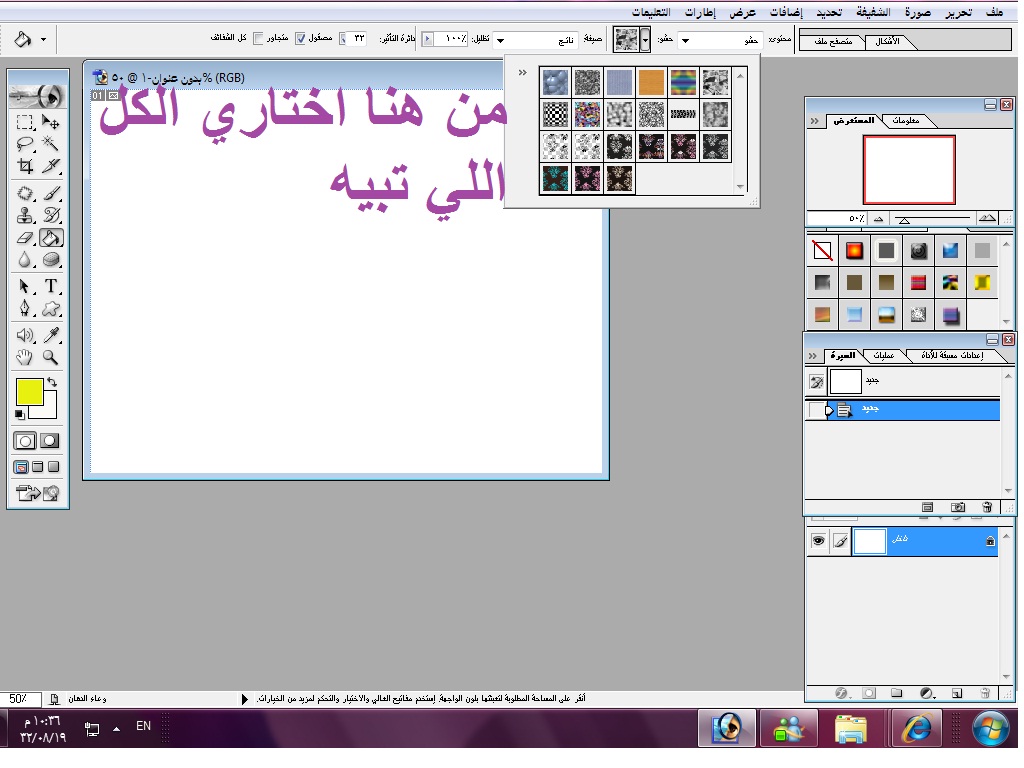Activate the Zoom magnifier tool

click(51, 358)
